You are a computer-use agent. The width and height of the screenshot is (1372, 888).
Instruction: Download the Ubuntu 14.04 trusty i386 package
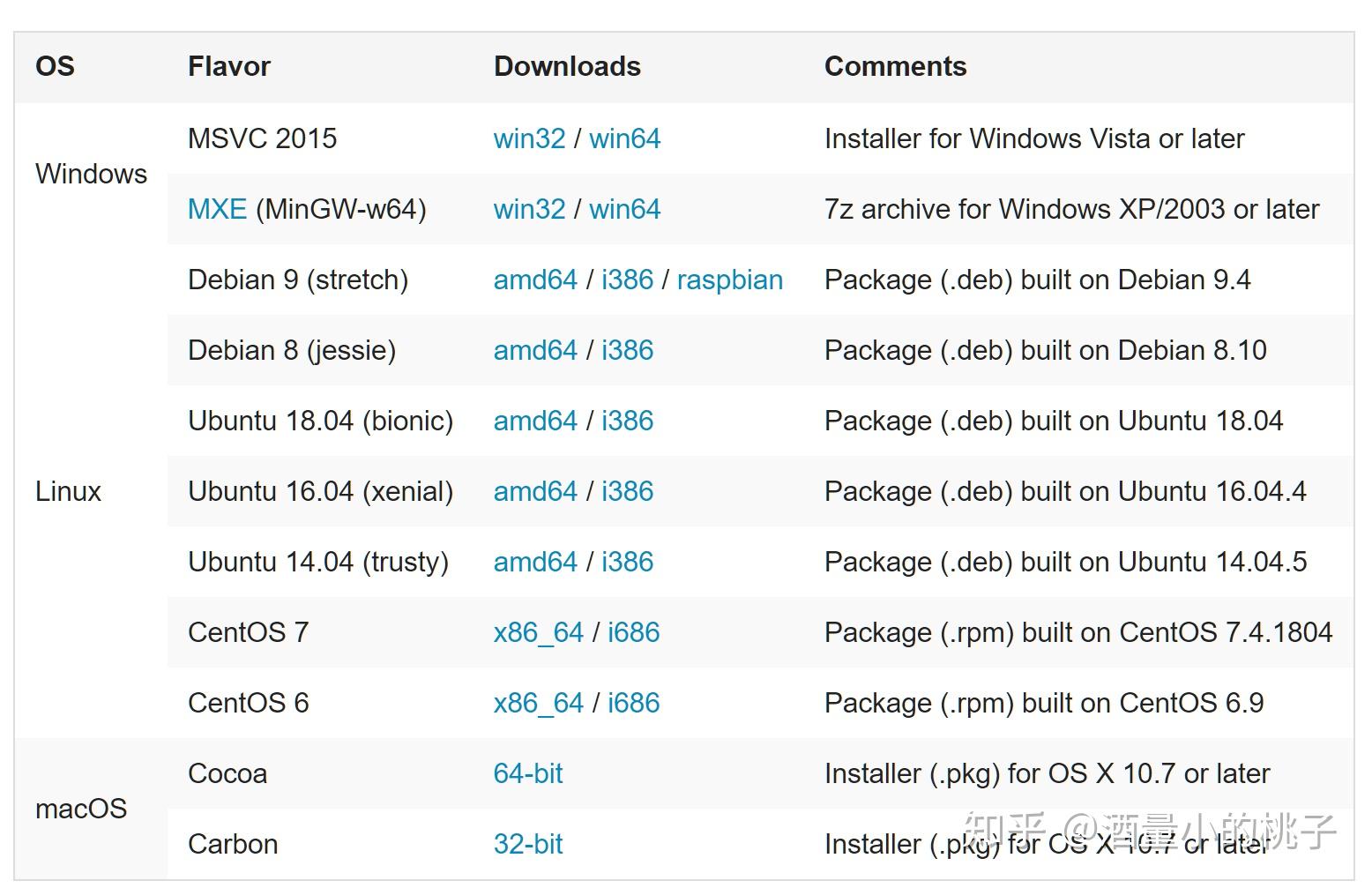click(x=627, y=562)
